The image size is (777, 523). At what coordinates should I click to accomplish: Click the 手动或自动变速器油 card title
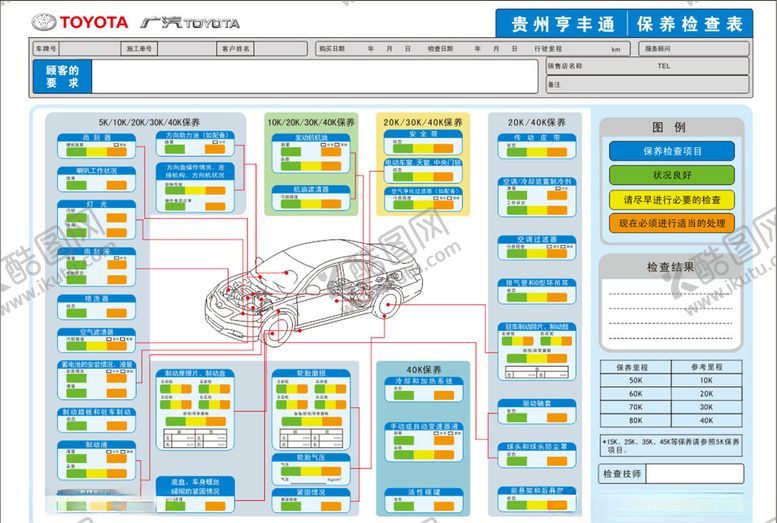(x=424, y=426)
